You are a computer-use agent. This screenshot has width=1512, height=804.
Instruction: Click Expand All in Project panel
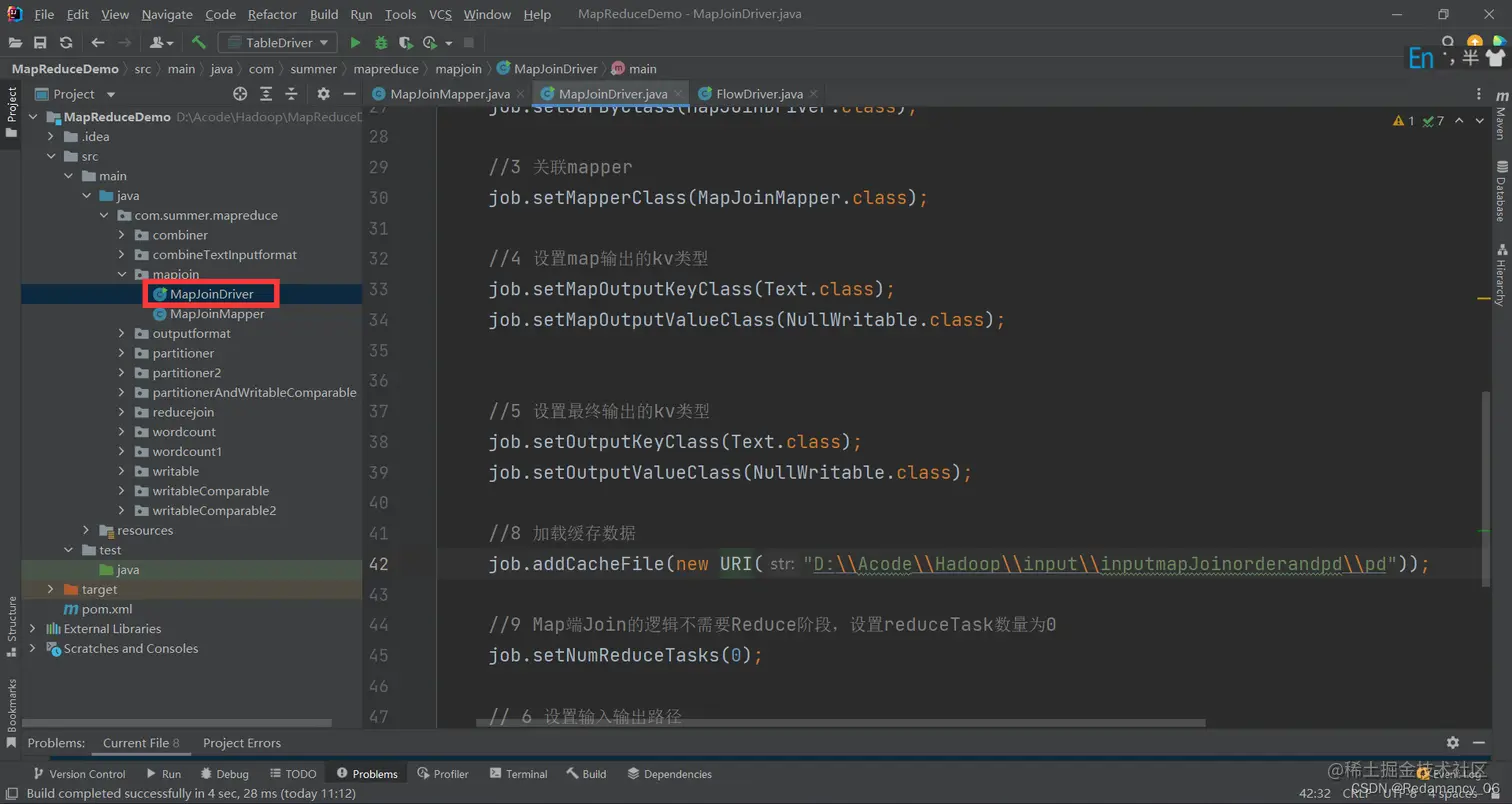click(266, 94)
